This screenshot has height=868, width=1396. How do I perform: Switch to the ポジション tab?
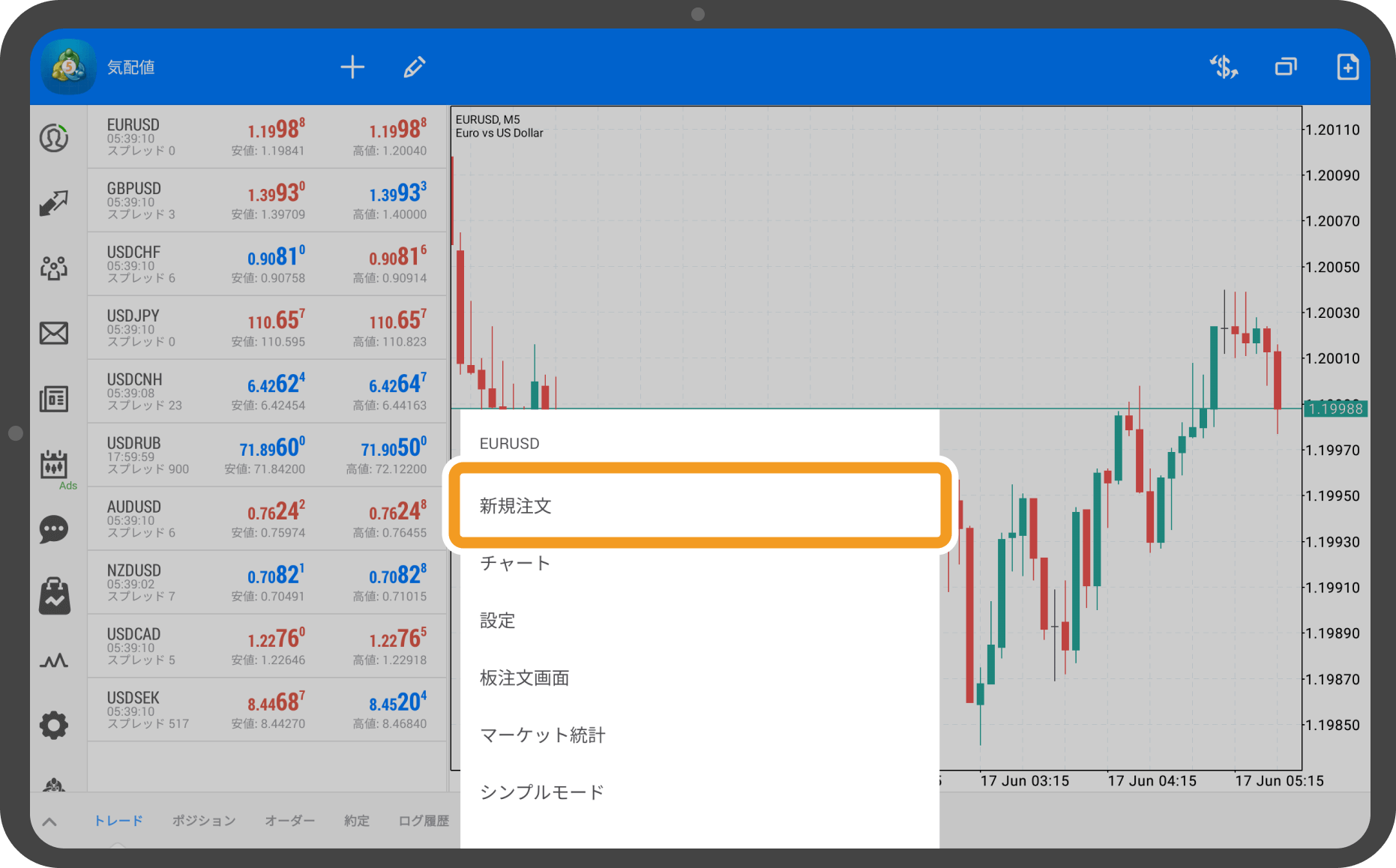click(204, 821)
